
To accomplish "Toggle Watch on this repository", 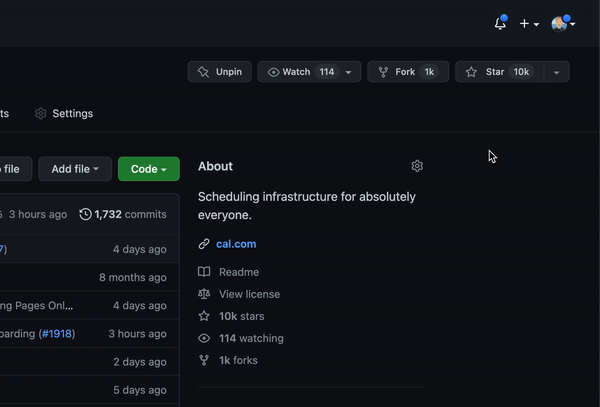I will [300, 72].
